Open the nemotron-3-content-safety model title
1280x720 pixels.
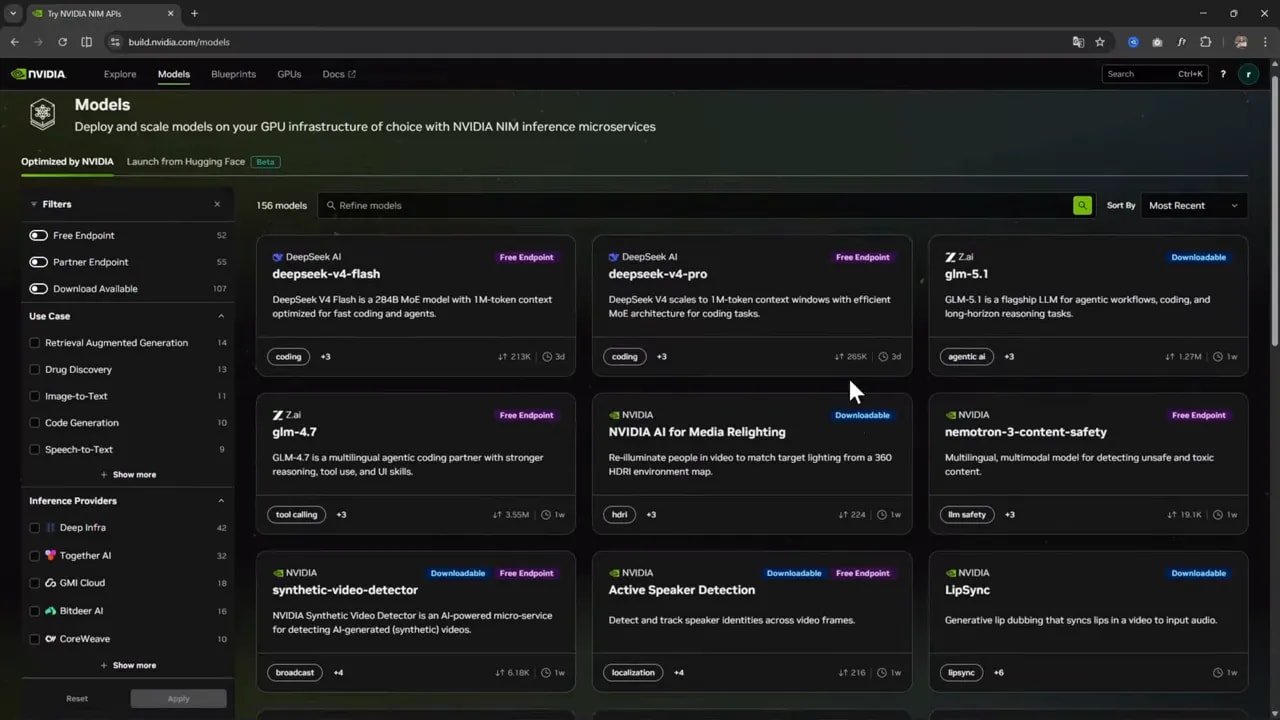tap(1026, 432)
